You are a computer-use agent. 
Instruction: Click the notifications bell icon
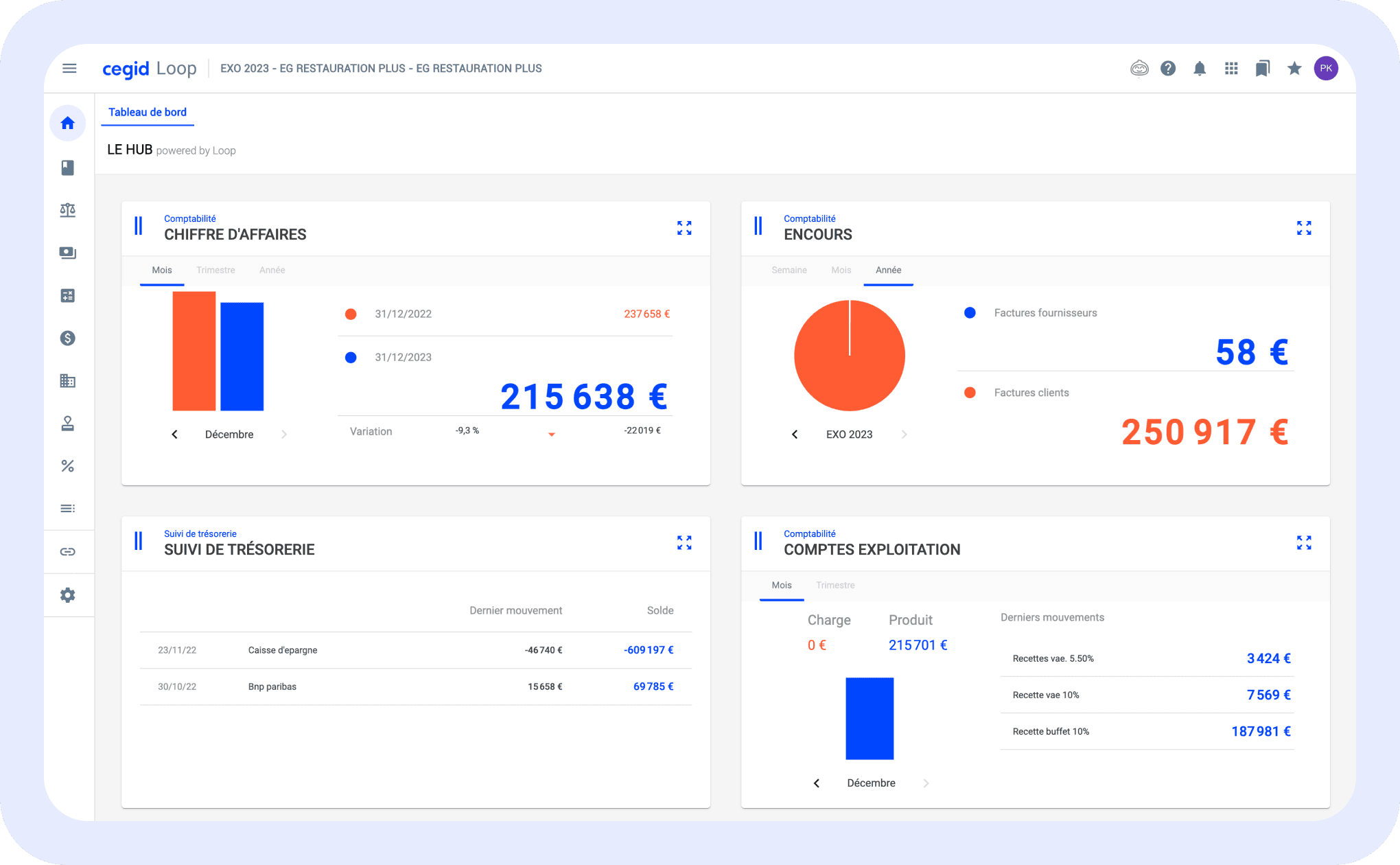tap(1200, 69)
